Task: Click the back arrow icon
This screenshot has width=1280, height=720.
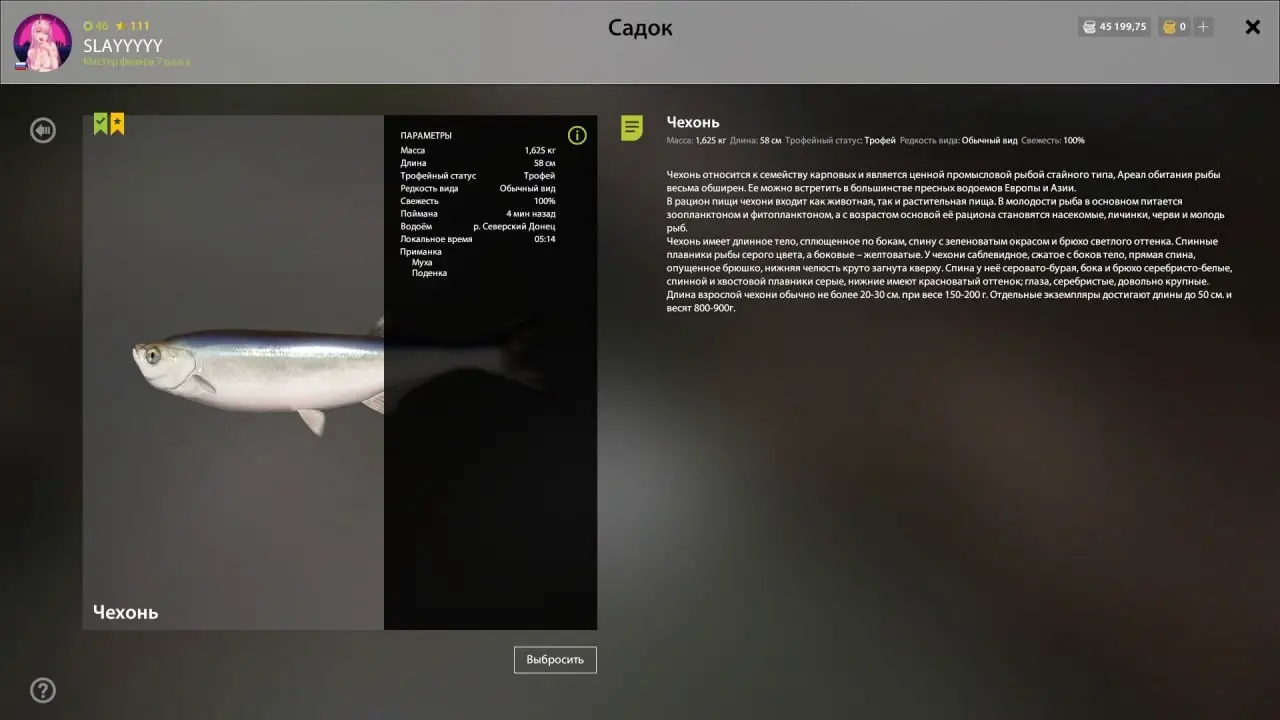Action: [x=43, y=130]
